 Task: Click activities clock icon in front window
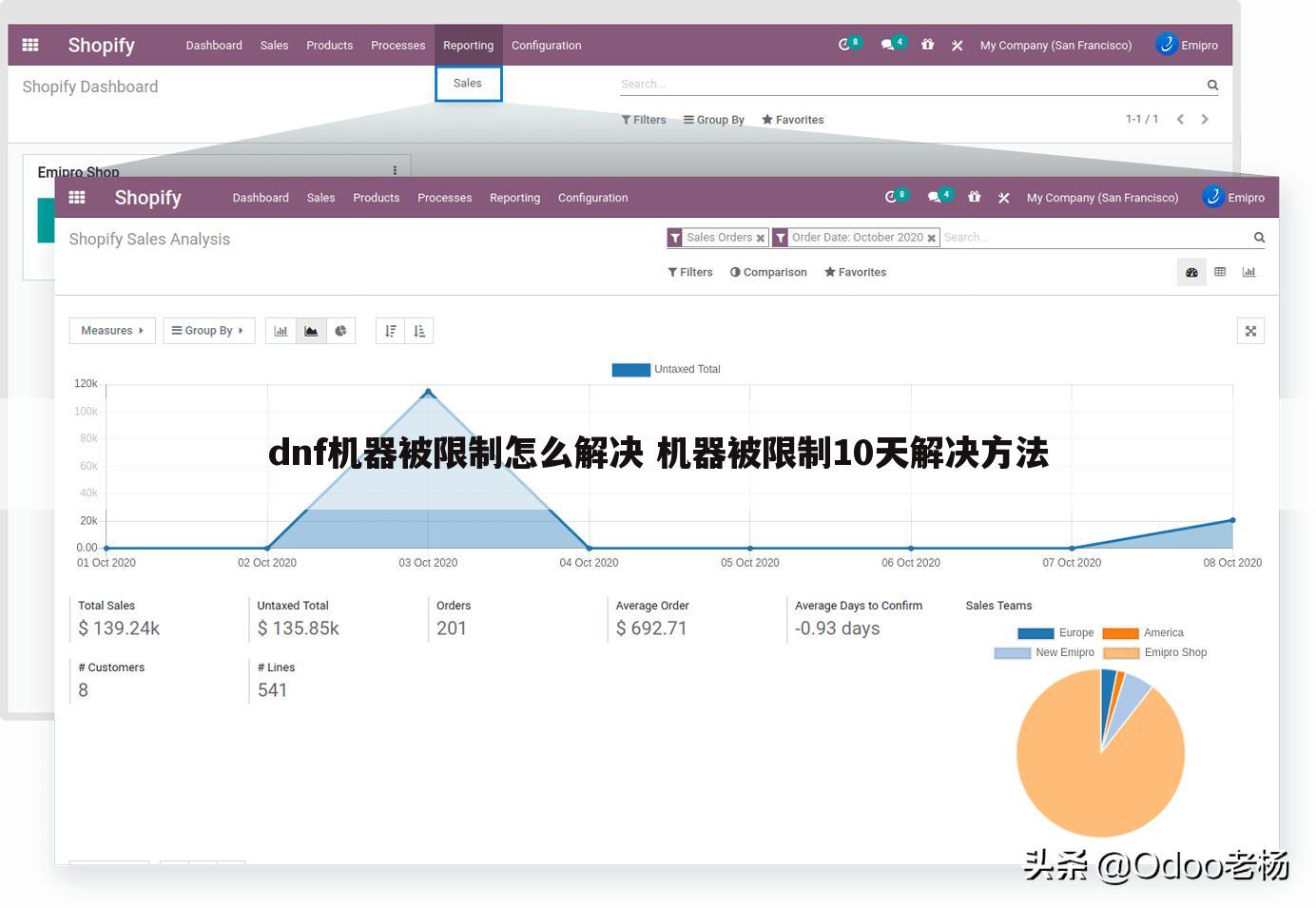tap(891, 197)
